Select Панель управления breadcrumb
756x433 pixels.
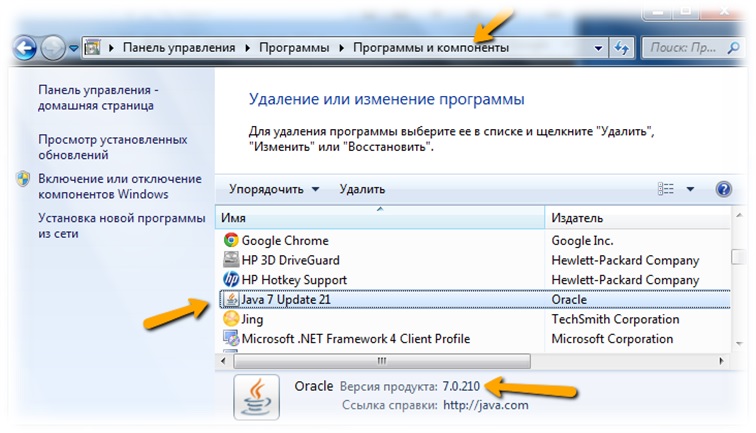(179, 48)
